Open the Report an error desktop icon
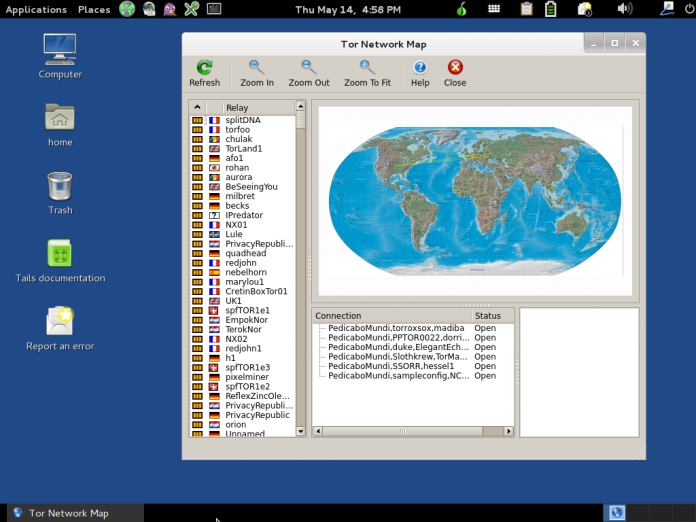Image resolution: width=696 pixels, height=522 pixels. pyautogui.click(x=60, y=321)
